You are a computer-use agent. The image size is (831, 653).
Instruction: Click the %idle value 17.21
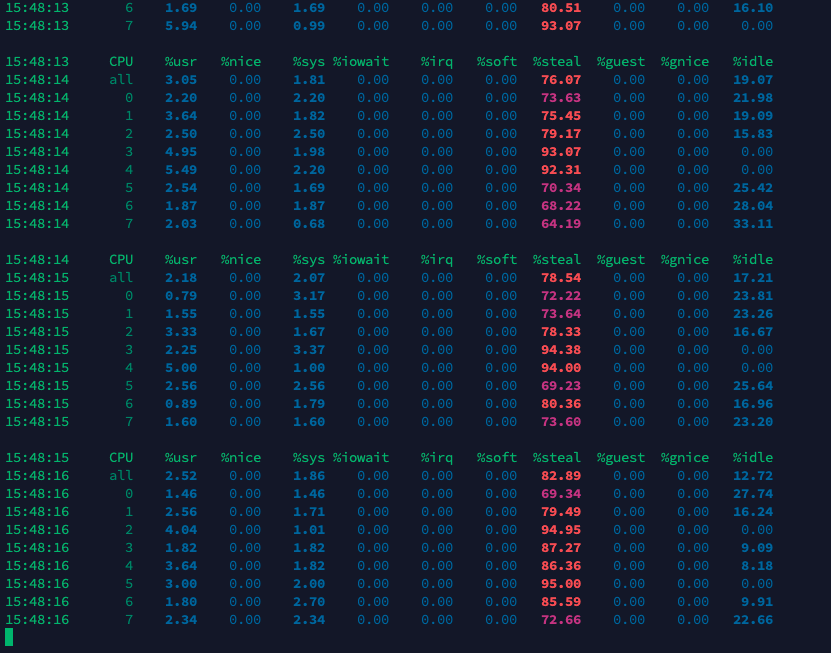pos(753,278)
